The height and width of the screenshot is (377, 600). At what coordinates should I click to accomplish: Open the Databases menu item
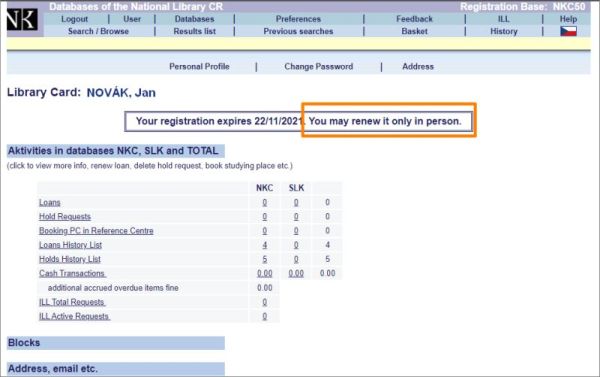[x=194, y=19]
